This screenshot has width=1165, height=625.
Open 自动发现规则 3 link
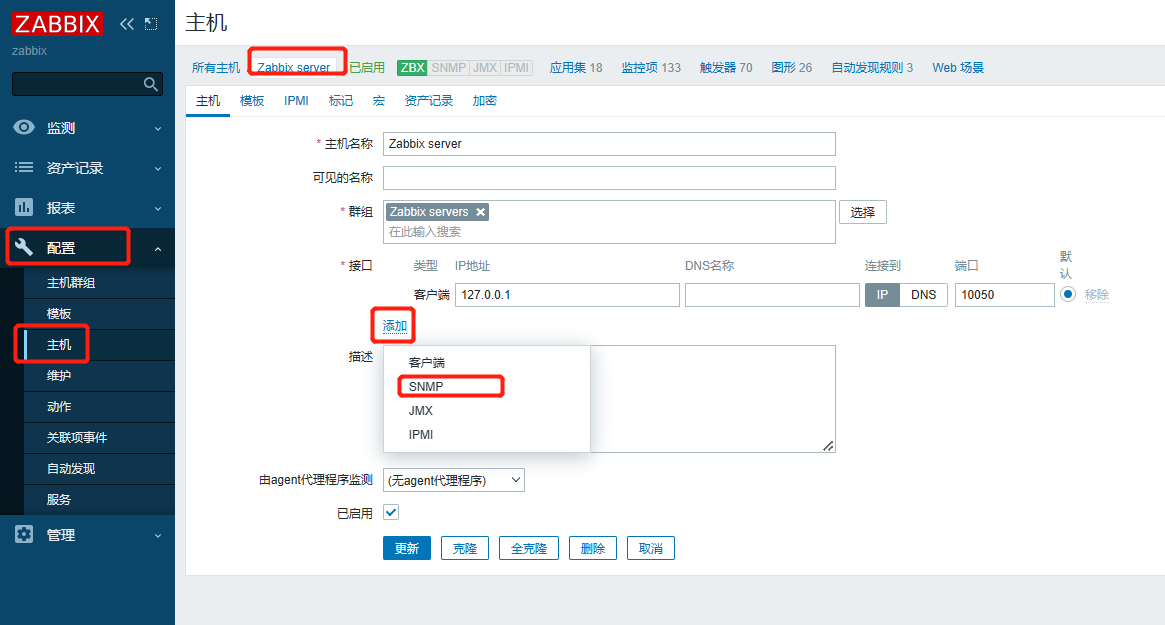872,68
